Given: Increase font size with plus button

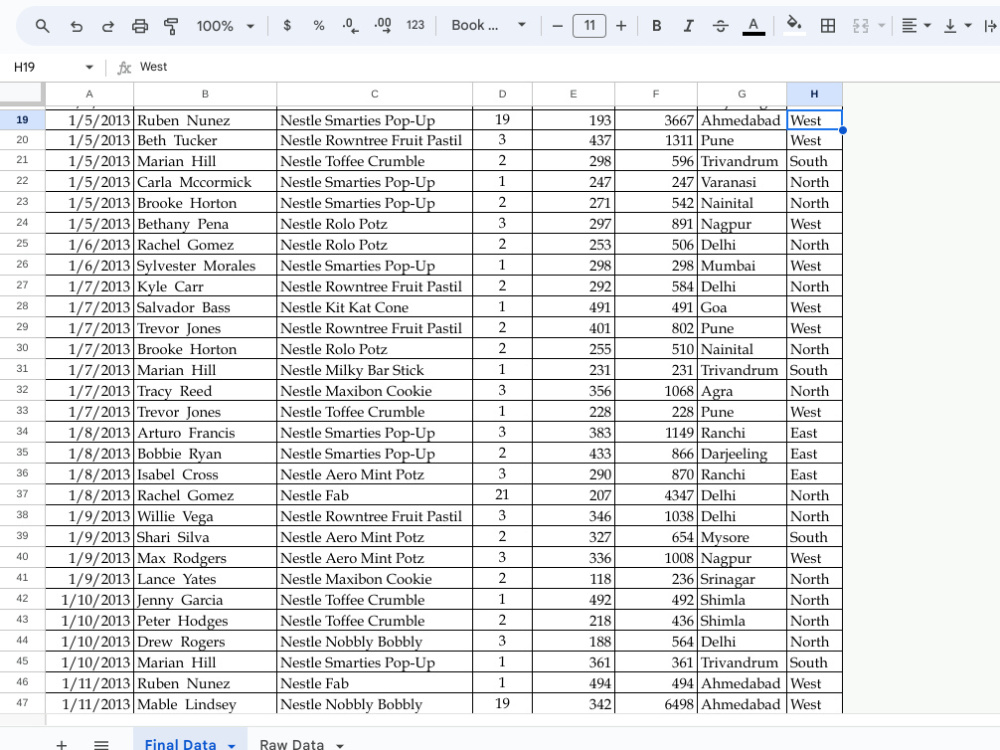Looking at the screenshot, I should (621, 26).
